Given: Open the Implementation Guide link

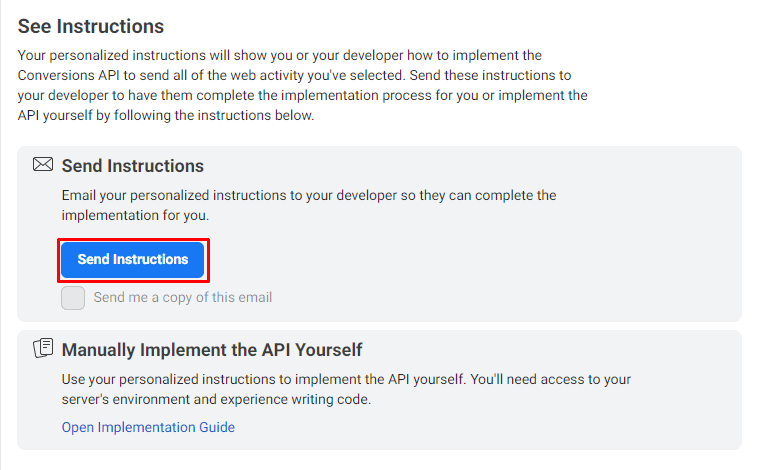Looking at the screenshot, I should coord(148,427).
